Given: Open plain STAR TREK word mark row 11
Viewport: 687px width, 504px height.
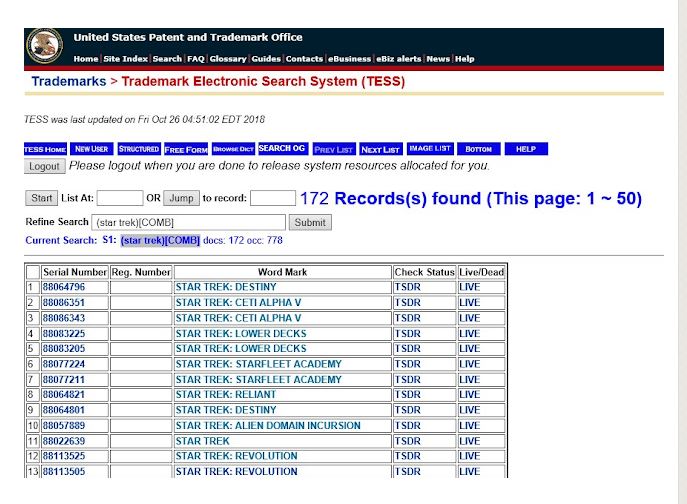Looking at the screenshot, I should click(x=202, y=441).
